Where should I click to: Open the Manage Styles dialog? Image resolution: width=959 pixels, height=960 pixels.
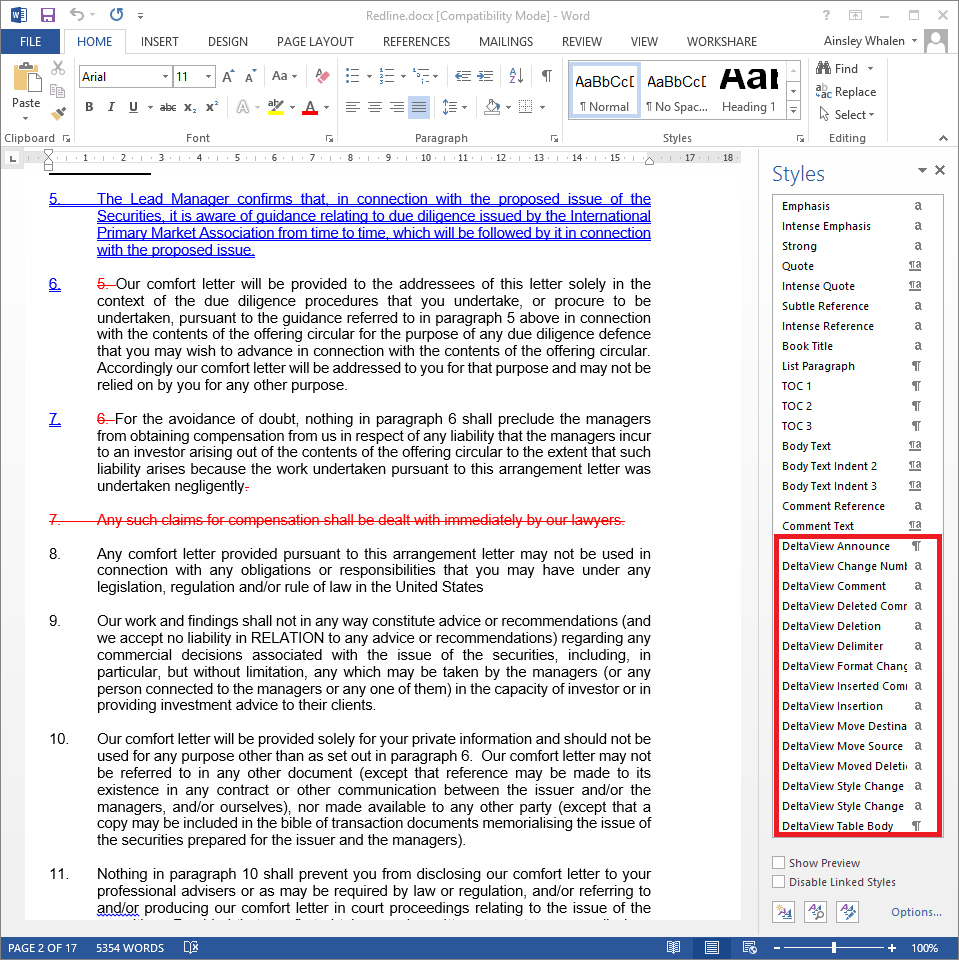coord(848,912)
